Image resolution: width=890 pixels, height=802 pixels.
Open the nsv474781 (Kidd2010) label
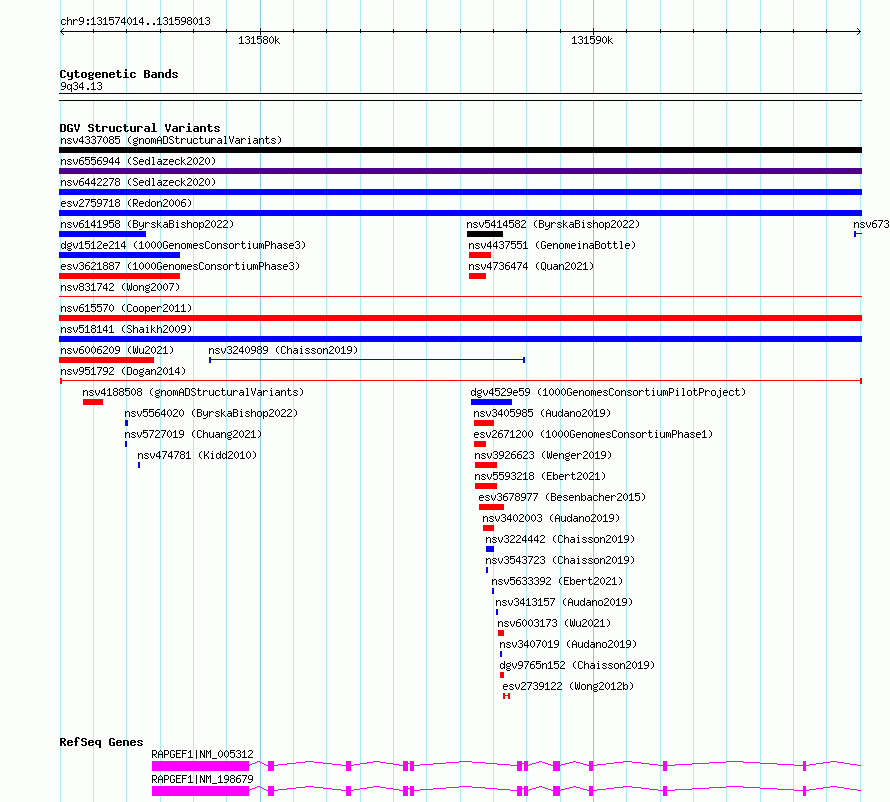[197, 455]
